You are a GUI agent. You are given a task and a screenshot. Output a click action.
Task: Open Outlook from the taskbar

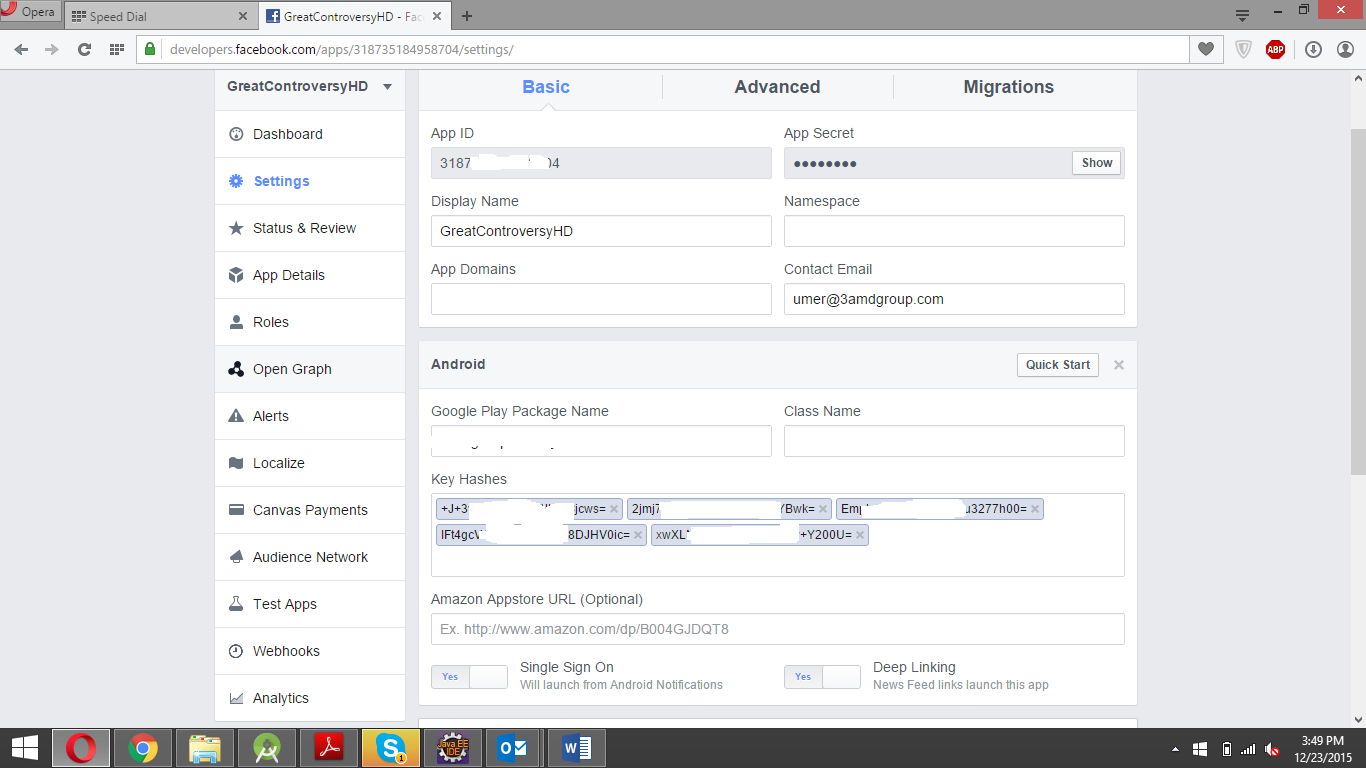[515, 748]
